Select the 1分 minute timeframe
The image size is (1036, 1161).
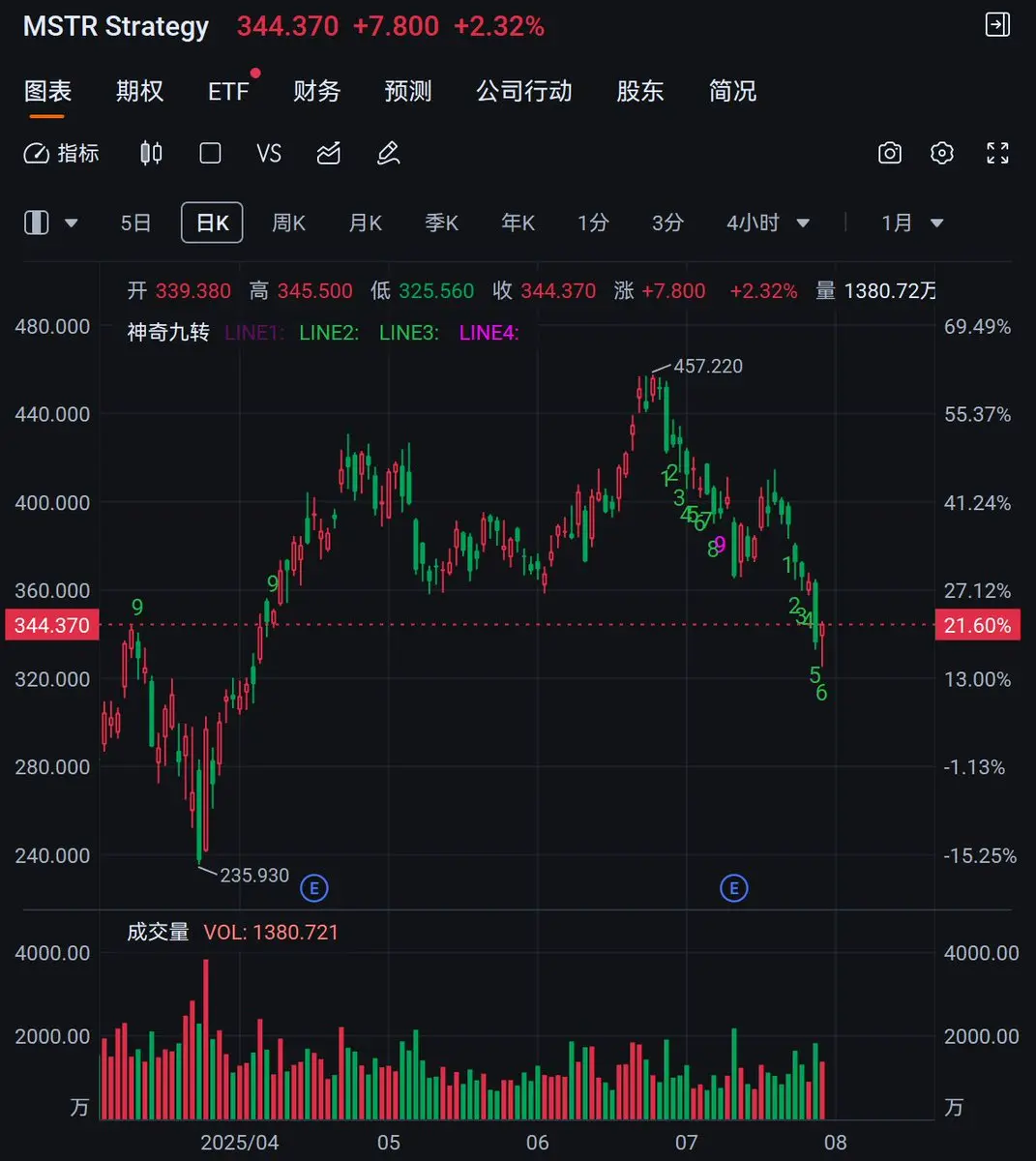coord(593,223)
